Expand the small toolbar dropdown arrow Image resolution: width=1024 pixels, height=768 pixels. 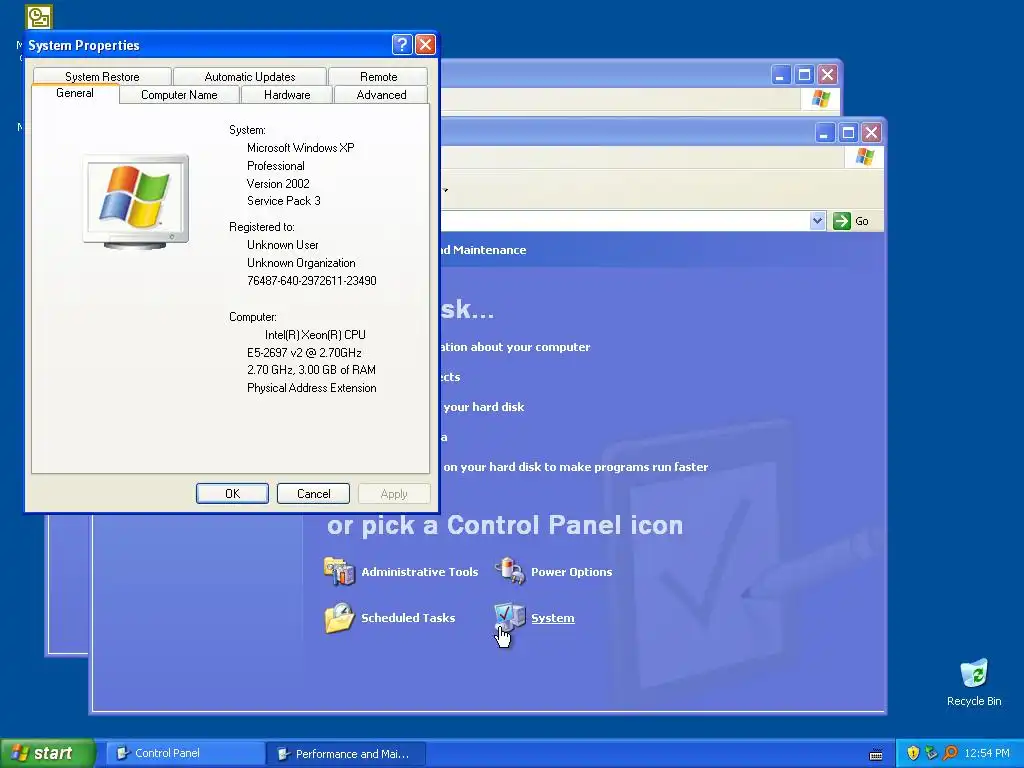click(445, 191)
